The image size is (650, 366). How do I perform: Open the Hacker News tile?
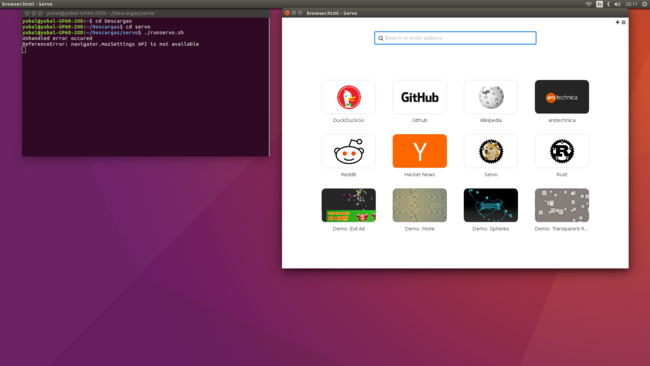click(x=420, y=151)
